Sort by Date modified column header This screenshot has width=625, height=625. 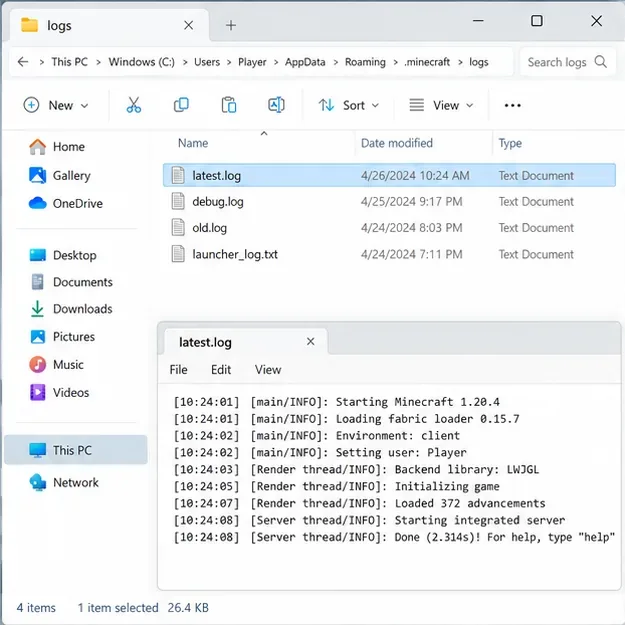point(397,143)
